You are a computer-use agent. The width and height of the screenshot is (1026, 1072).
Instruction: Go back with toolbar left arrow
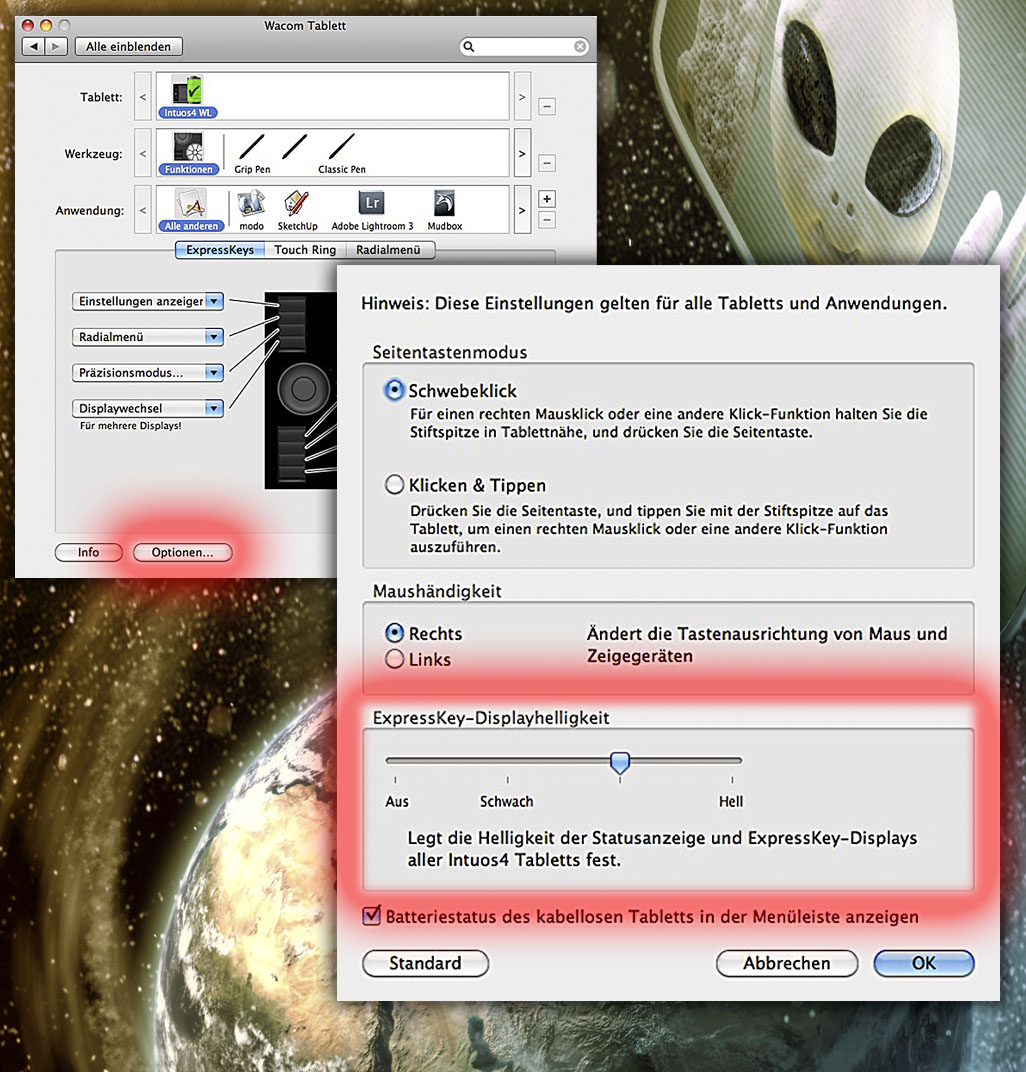(33, 46)
